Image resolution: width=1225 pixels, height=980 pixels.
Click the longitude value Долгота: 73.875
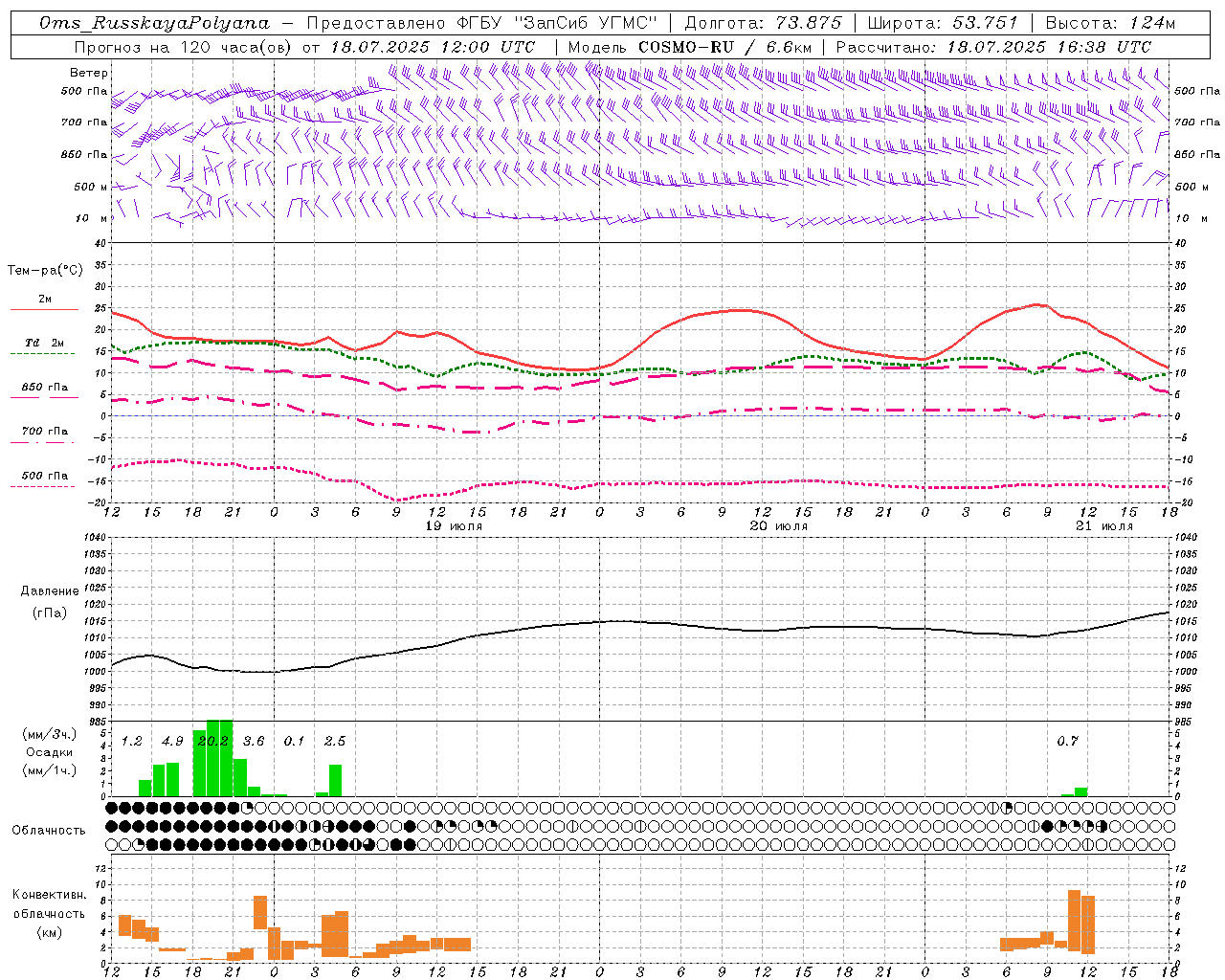click(x=764, y=23)
